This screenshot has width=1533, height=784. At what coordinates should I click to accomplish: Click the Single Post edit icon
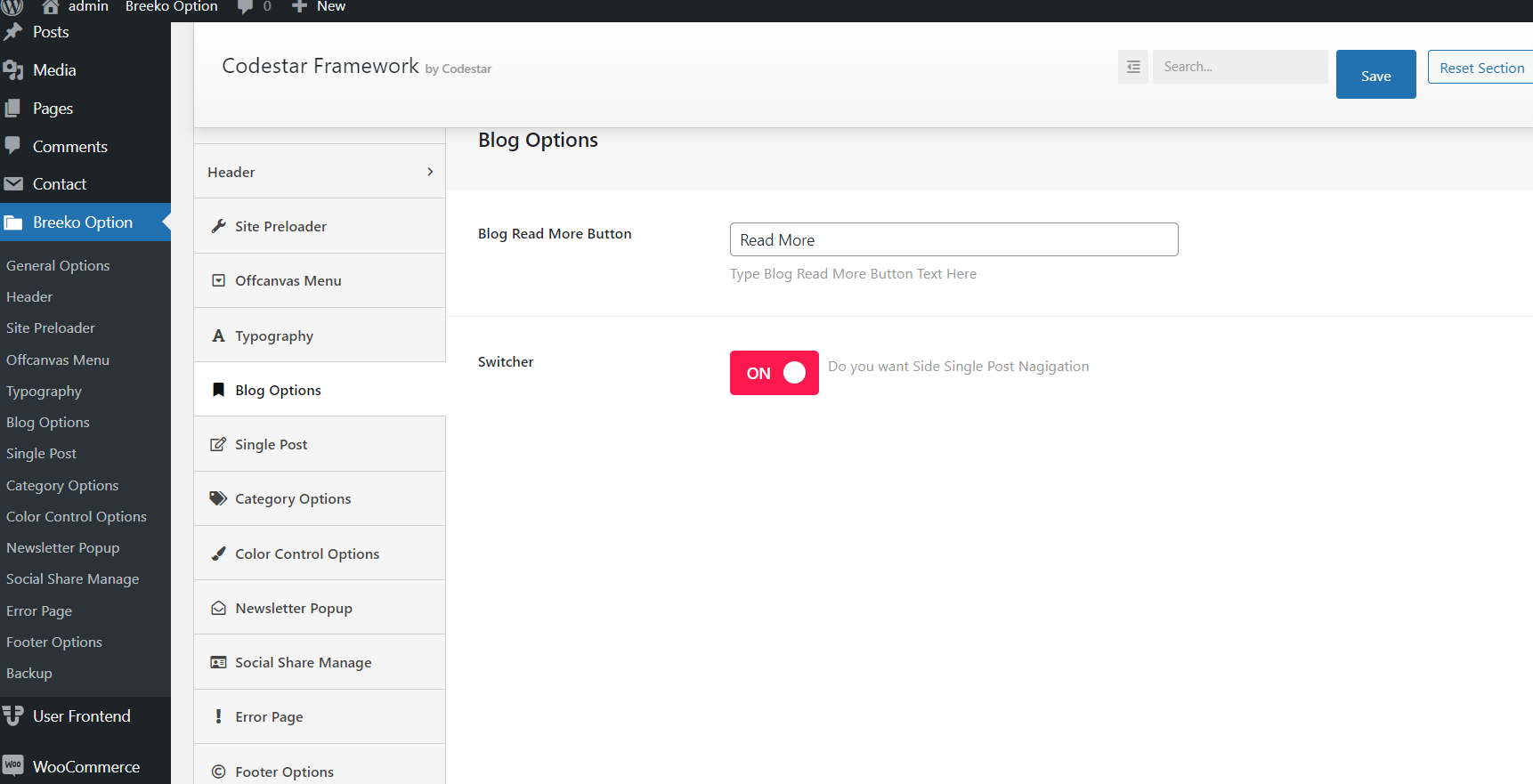click(218, 444)
